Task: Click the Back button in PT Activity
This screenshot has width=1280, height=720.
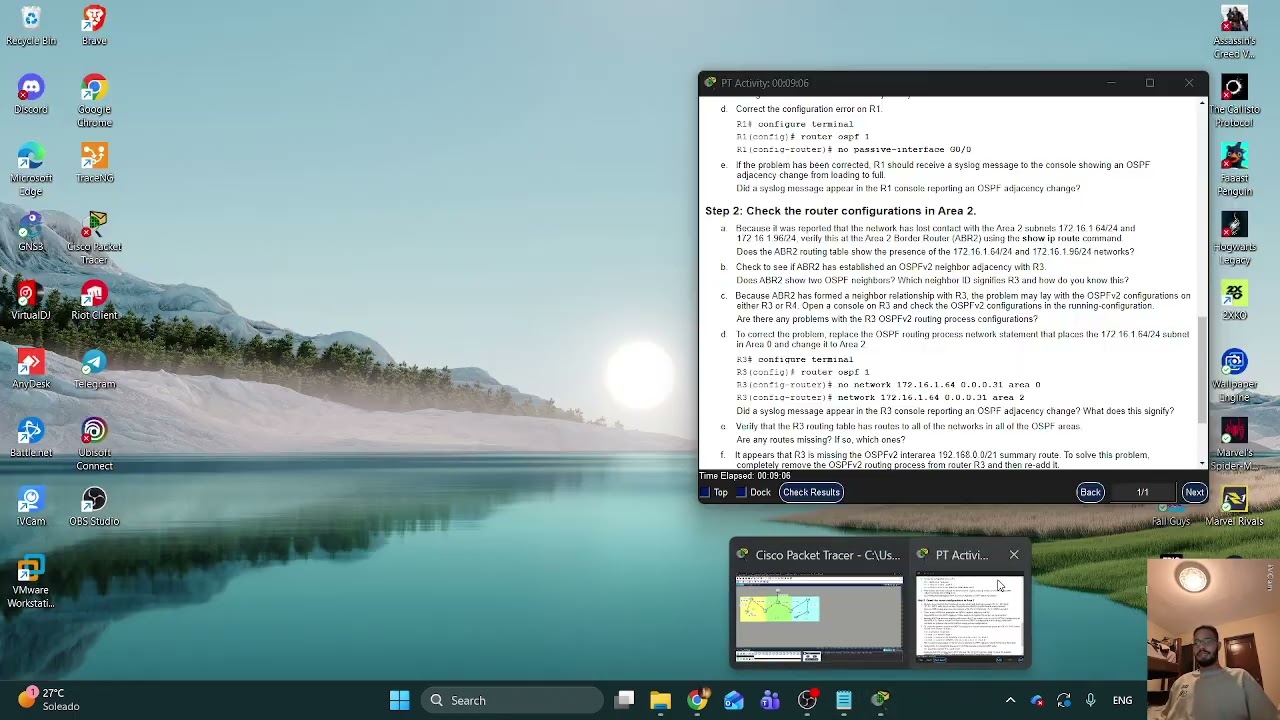Action: (x=1090, y=492)
